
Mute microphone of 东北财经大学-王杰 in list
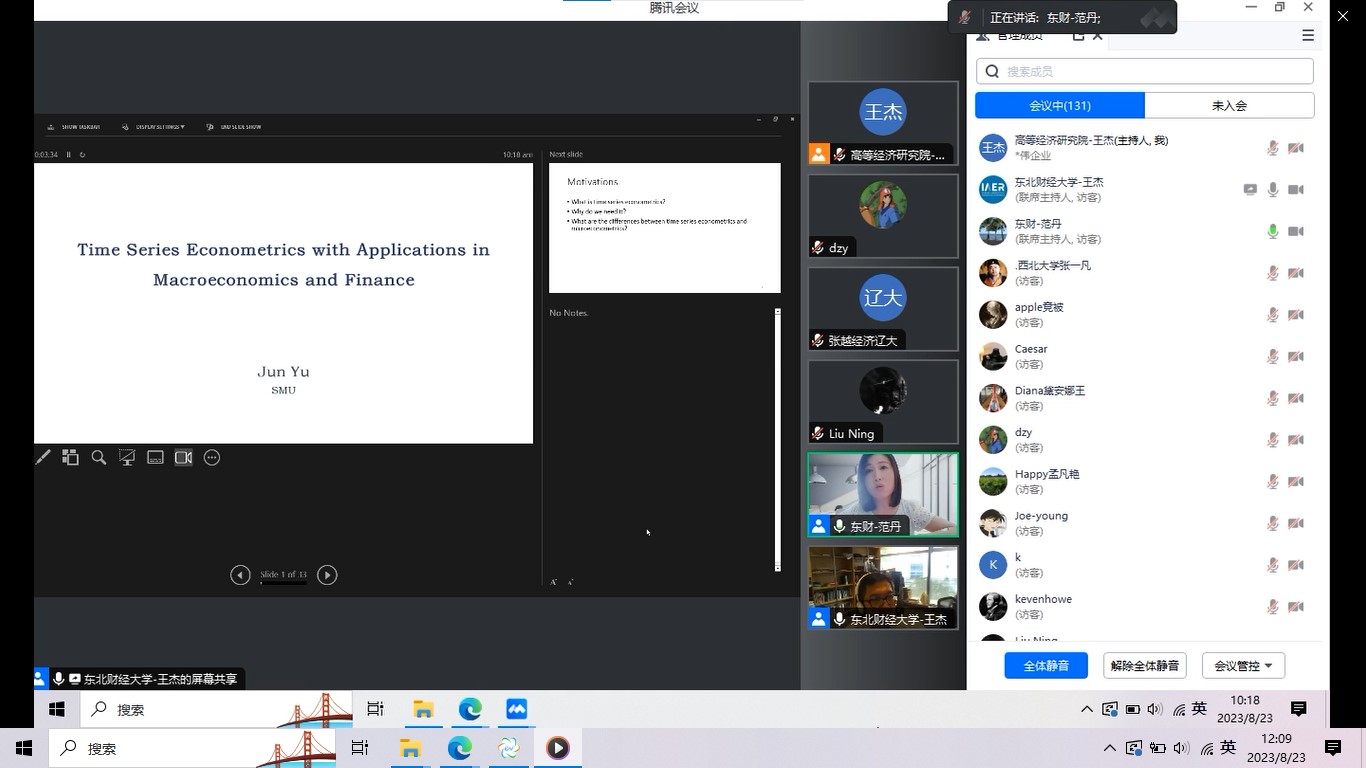(x=1273, y=190)
